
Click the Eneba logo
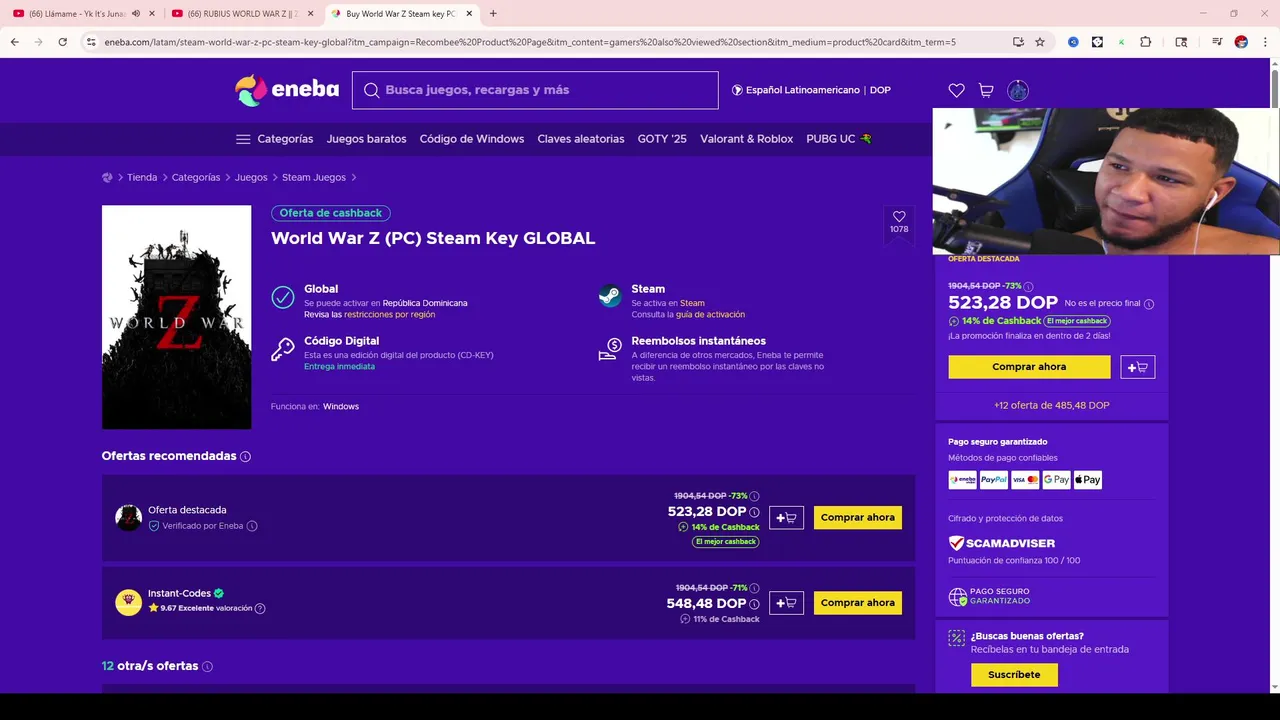(287, 90)
